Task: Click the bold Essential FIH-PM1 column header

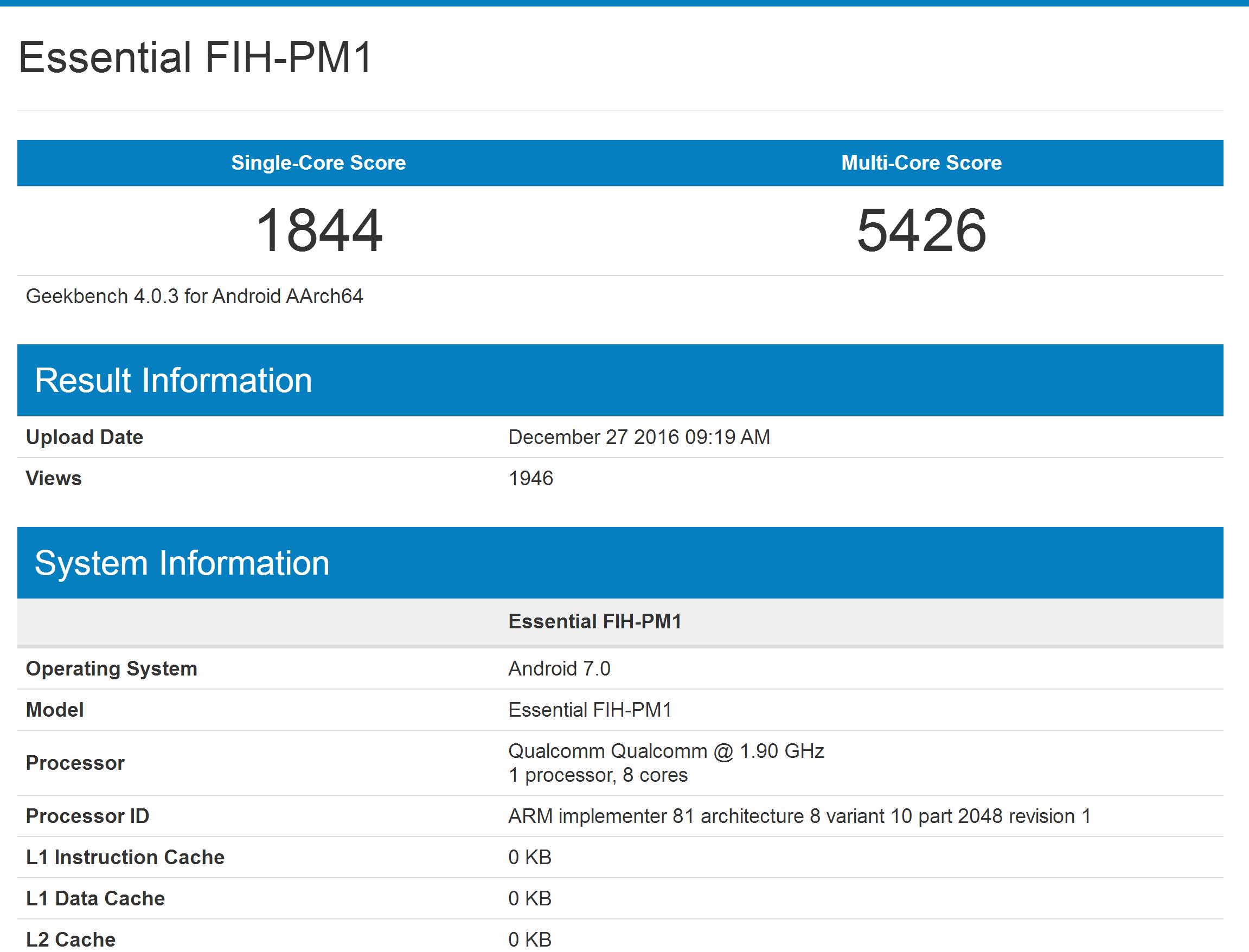Action: pos(595,622)
